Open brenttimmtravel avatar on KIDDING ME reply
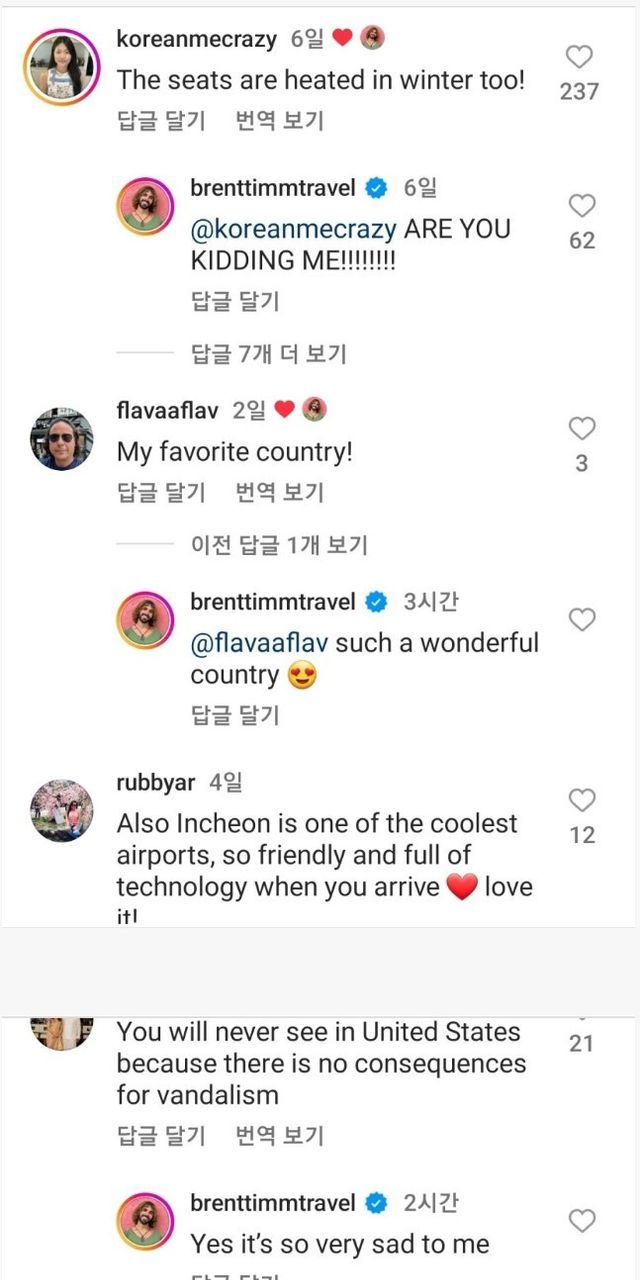The width and height of the screenshot is (640, 1280). click(x=147, y=208)
